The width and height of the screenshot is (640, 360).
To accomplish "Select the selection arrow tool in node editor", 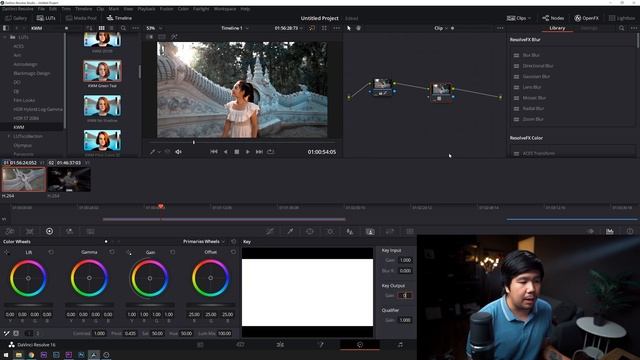I will point(349,28).
